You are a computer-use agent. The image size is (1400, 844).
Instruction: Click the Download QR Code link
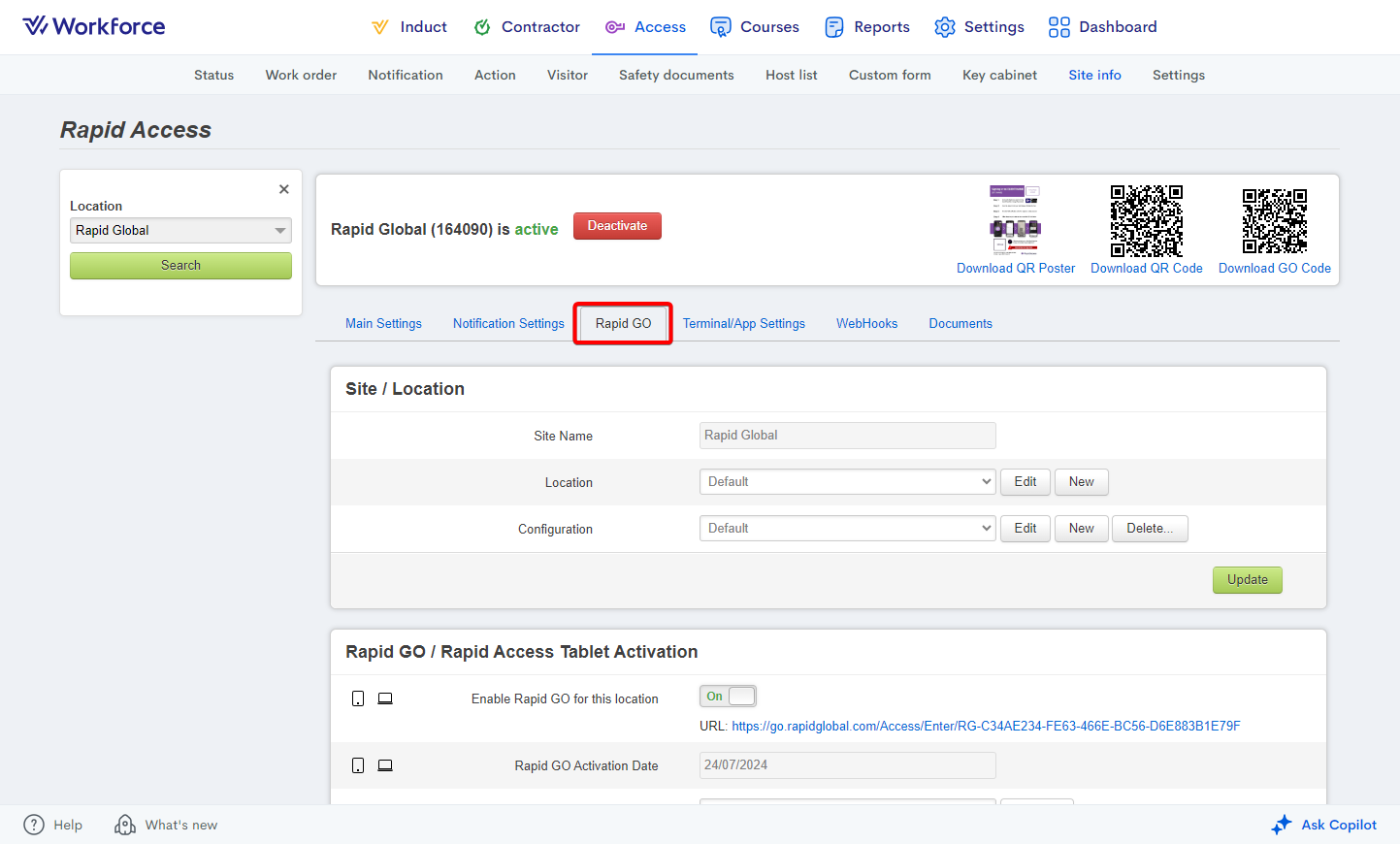(1147, 269)
